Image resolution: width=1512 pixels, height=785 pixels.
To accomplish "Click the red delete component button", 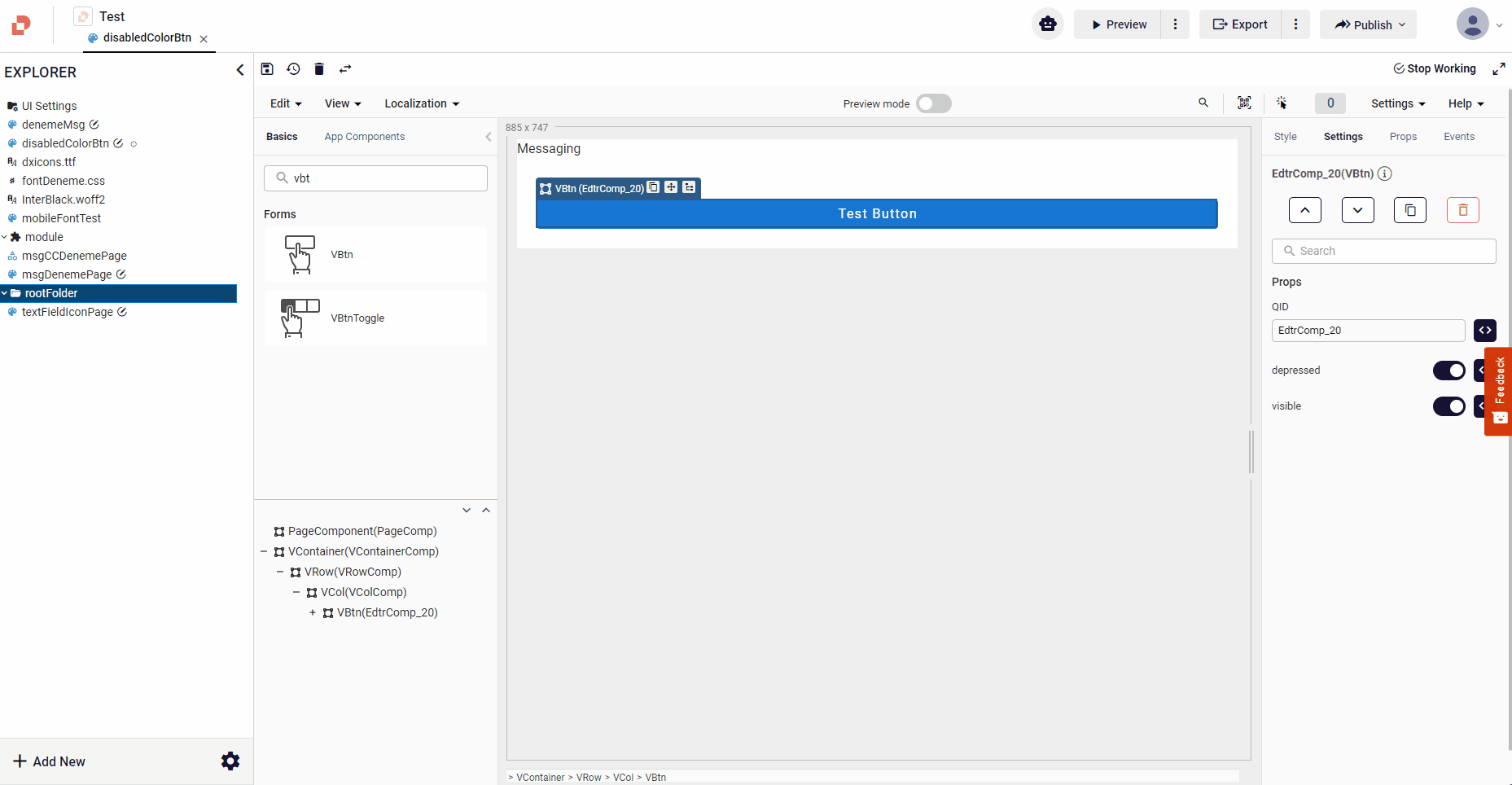I will [x=1462, y=210].
